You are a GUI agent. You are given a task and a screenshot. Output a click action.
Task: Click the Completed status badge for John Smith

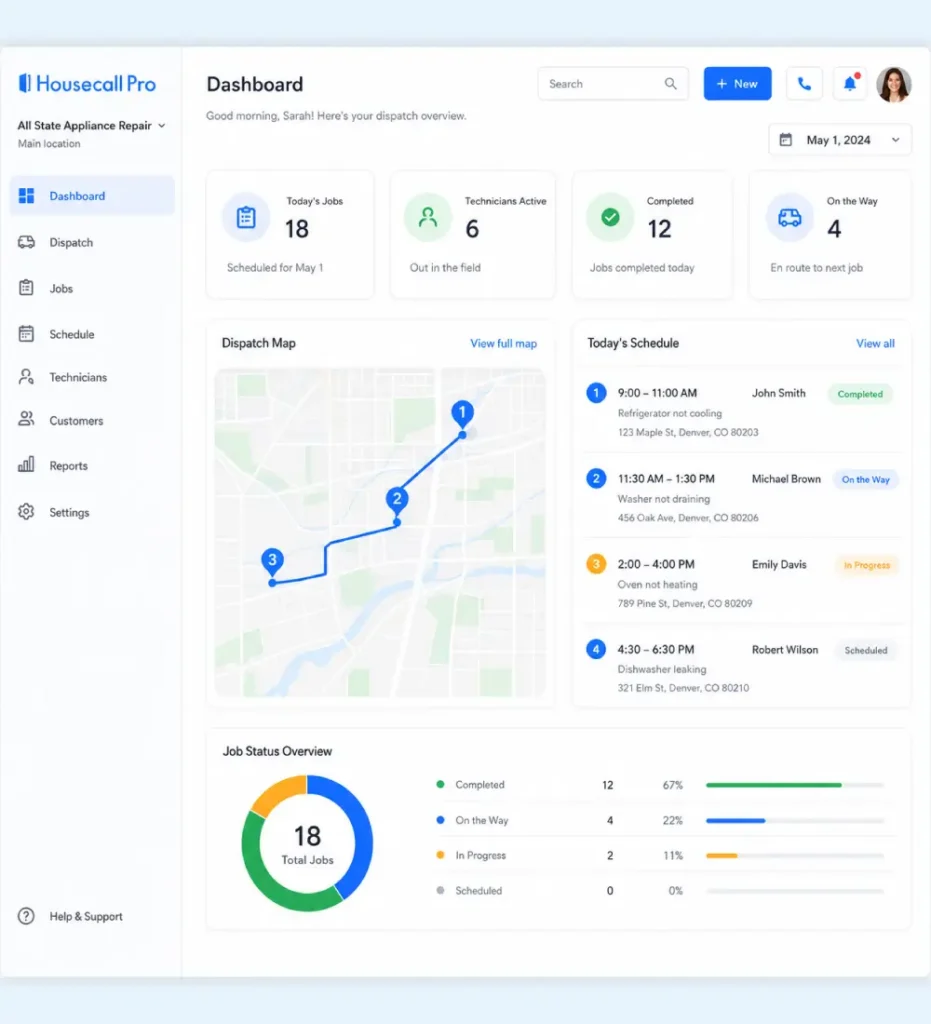click(x=860, y=394)
